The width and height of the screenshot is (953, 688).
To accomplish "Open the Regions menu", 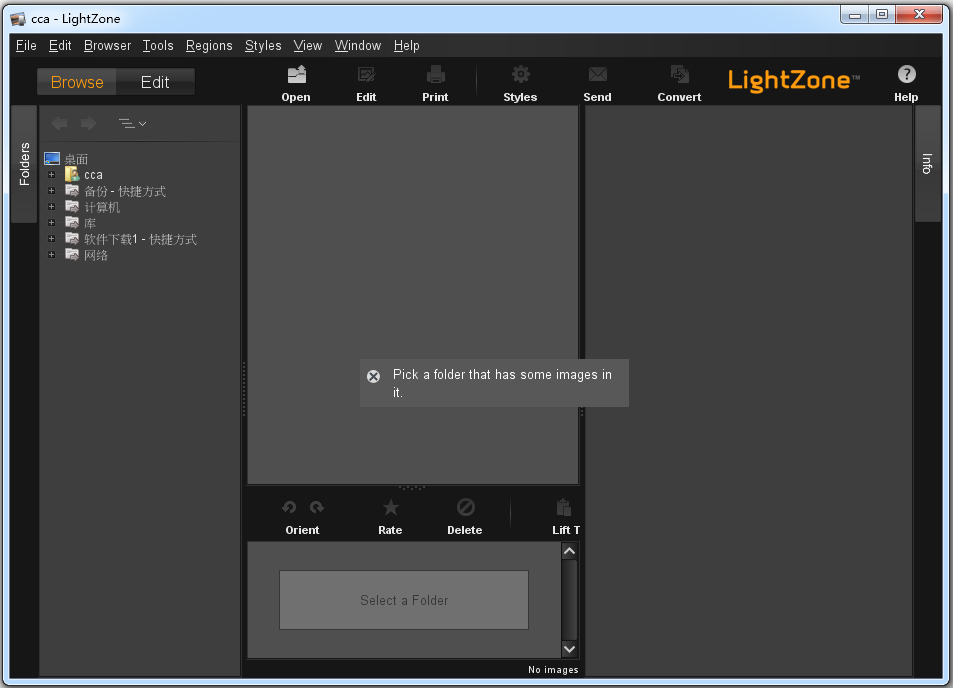I will pos(209,46).
